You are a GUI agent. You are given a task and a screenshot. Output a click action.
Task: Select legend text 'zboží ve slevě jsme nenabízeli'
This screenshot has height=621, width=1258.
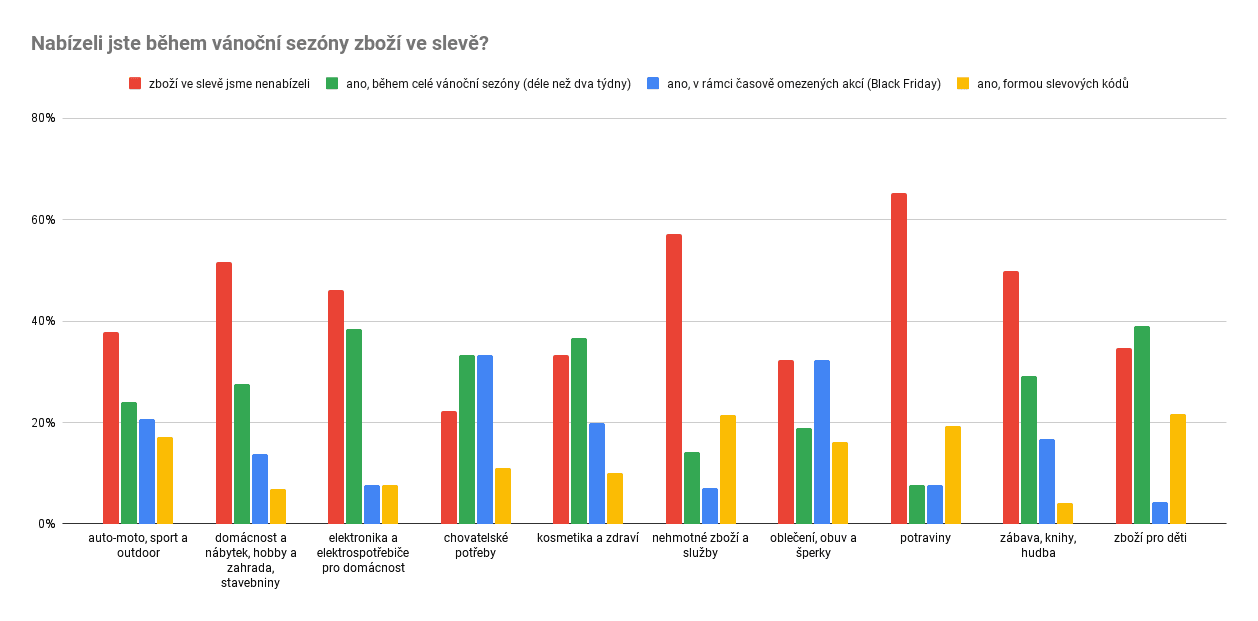(x=229, y=84)
